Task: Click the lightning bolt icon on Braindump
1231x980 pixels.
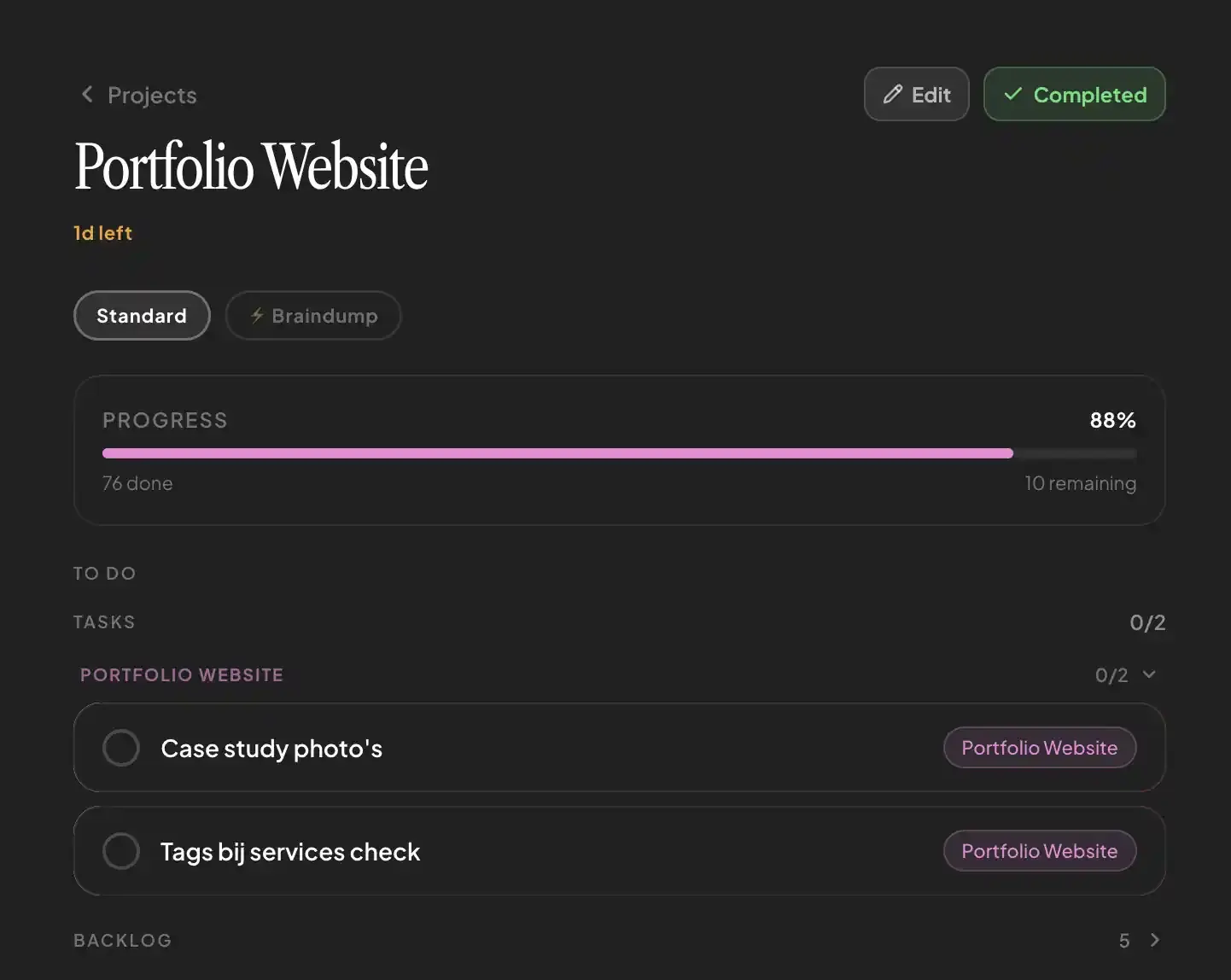Action: point(257,315)
